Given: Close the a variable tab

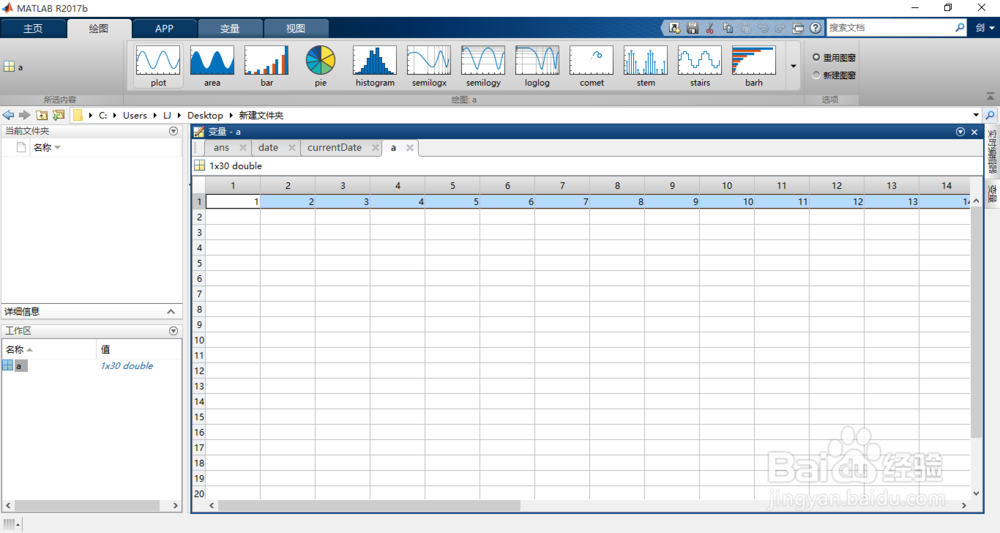Looking at the screenshot, I should tap(409, 147).
